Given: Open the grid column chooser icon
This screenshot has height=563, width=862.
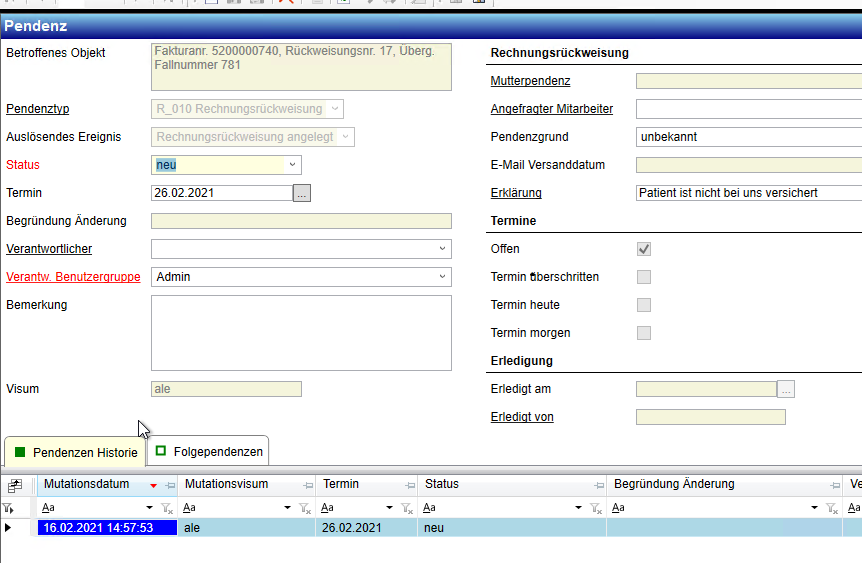Looking at the screenshot, I should pos(15,485).
